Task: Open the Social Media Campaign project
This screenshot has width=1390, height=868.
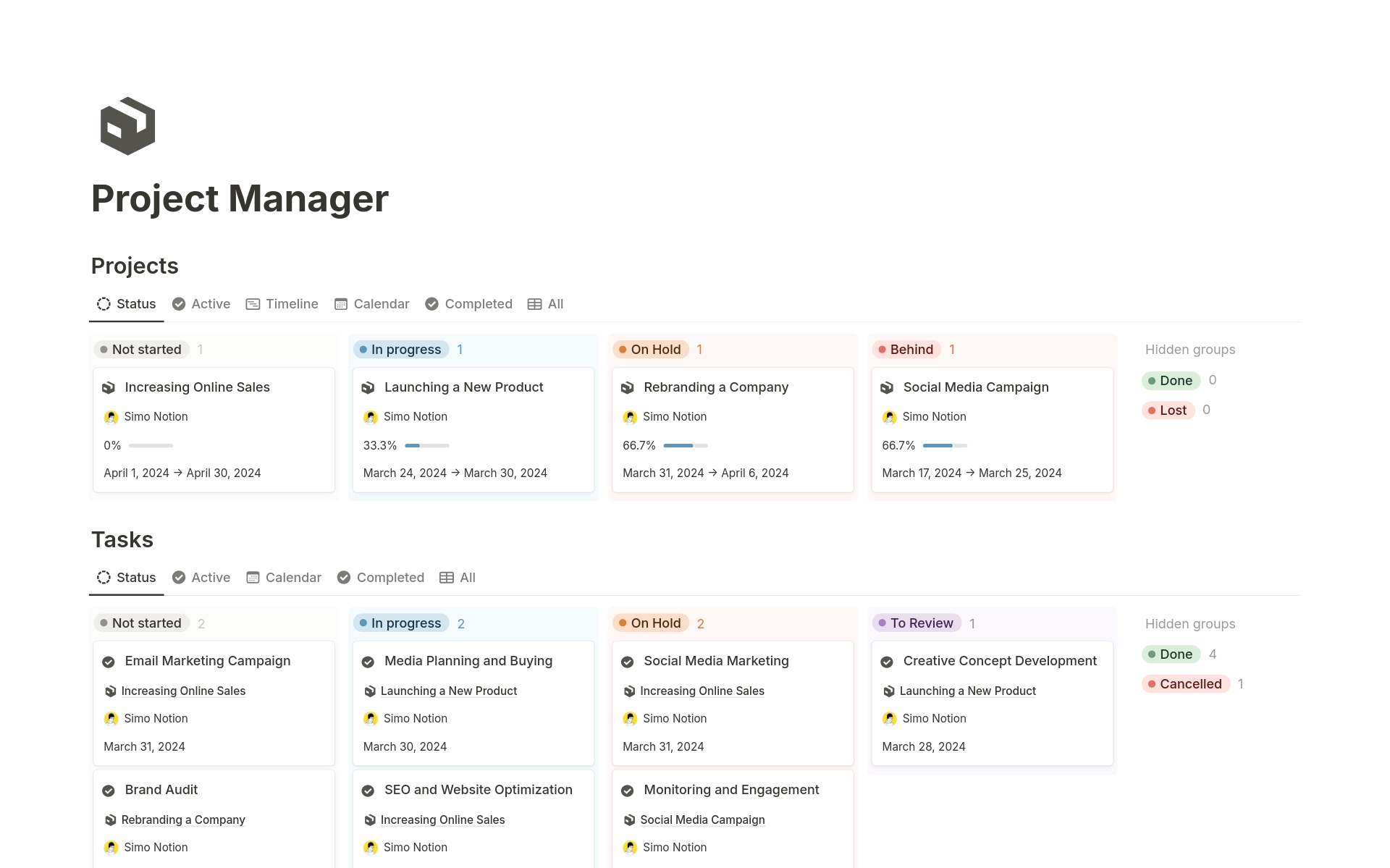Action: (x=975, y=387)
